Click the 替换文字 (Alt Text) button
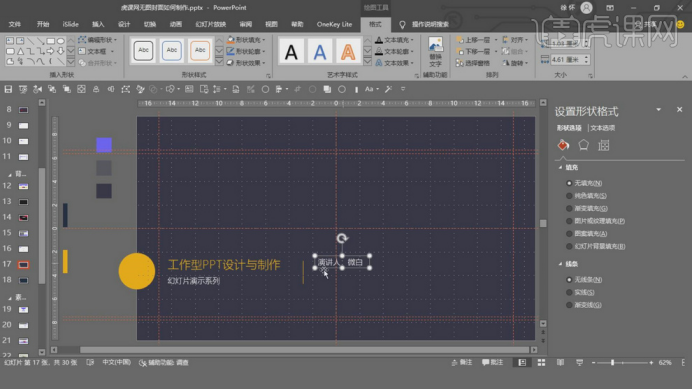Viewport: 692px width, 390px height. [x=435, y=52]
